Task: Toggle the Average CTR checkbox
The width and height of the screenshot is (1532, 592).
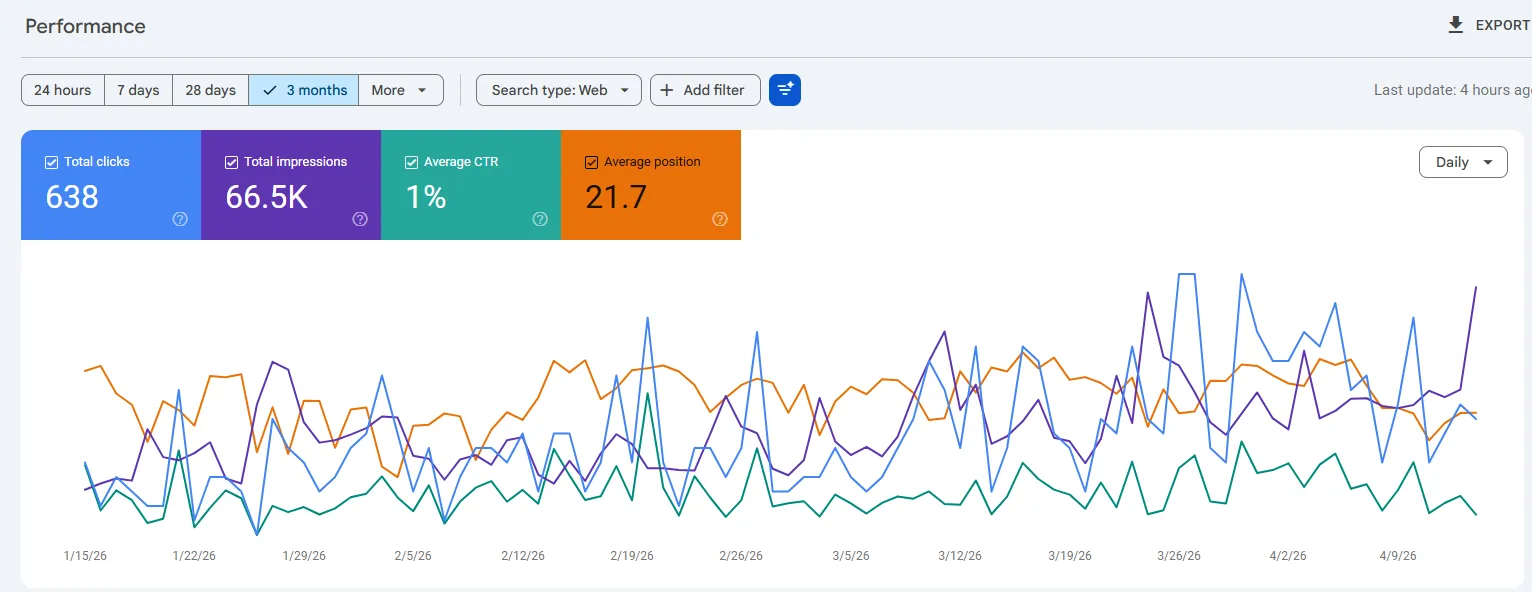Action: (x=412, y=162)
